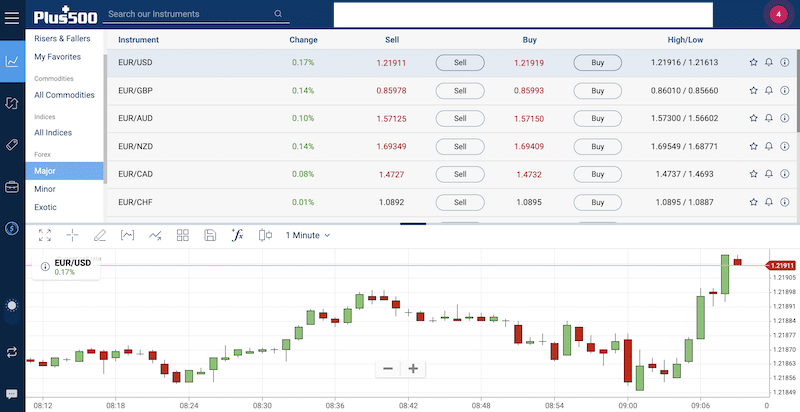Open the funds dollar sidebar icon
The width and height of the screenshot is (800, 412).
tap(12, 228)
